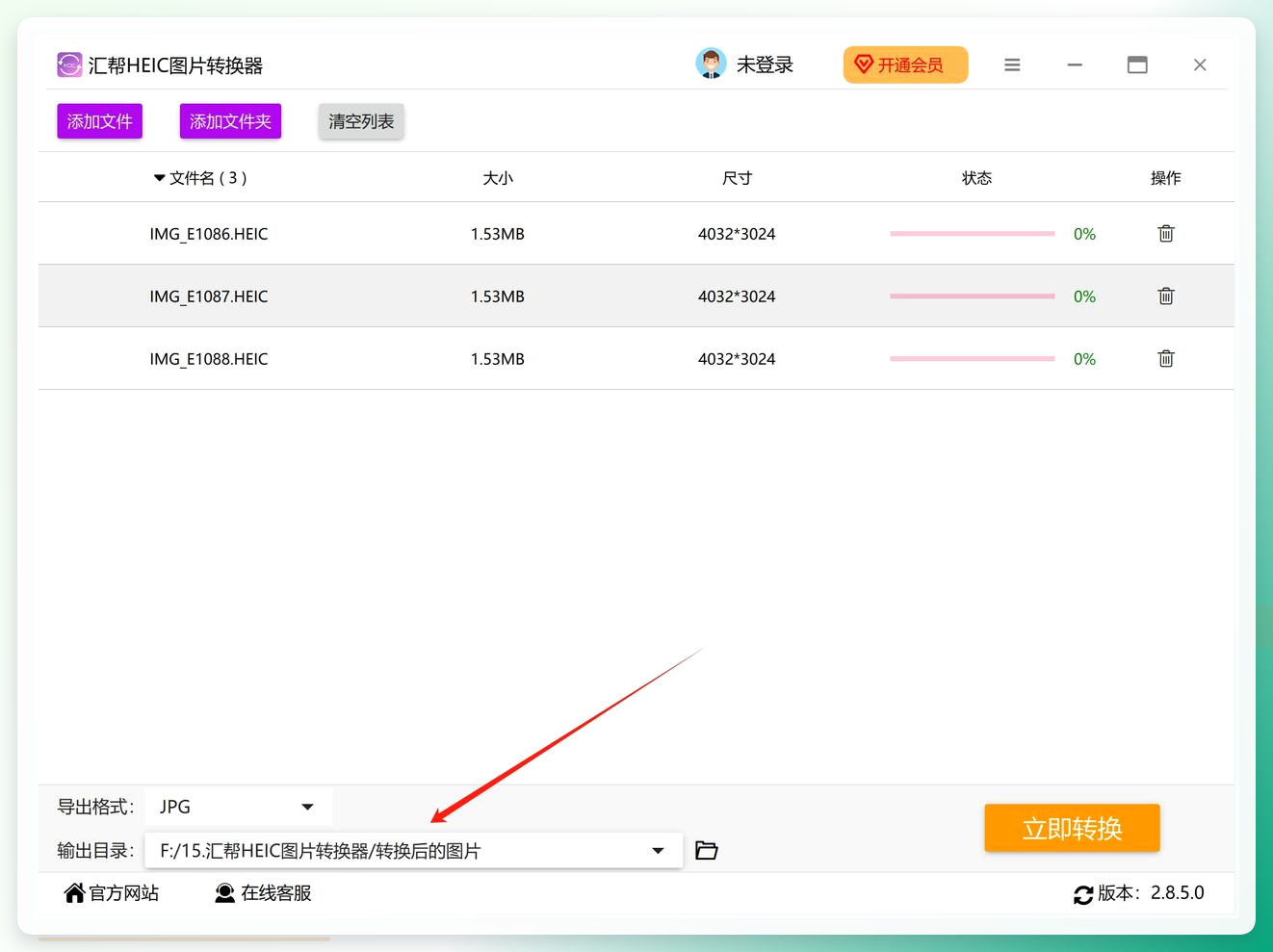The image size is (1273, 952).
Task: Delete IMG_E1086.HEIC with its trash icon
Action: coord(1165,234)
